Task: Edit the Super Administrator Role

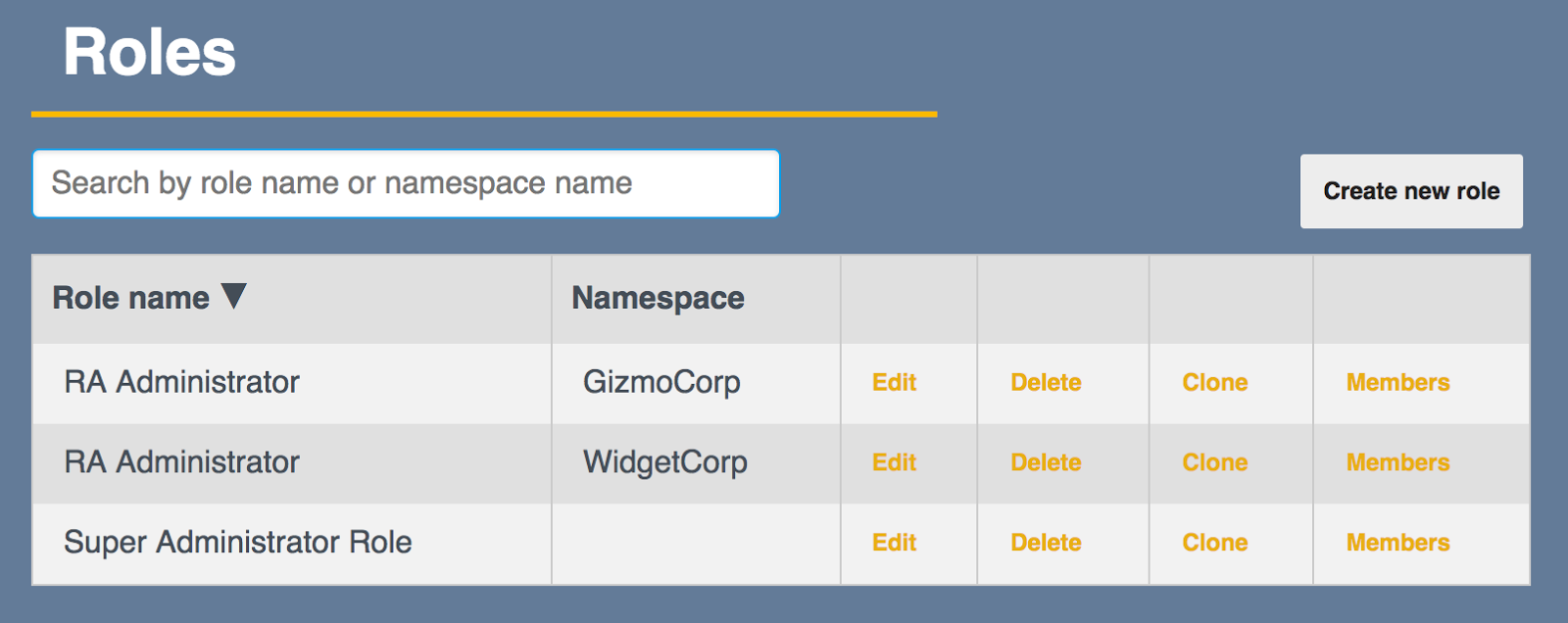Action: coord(894,542)
